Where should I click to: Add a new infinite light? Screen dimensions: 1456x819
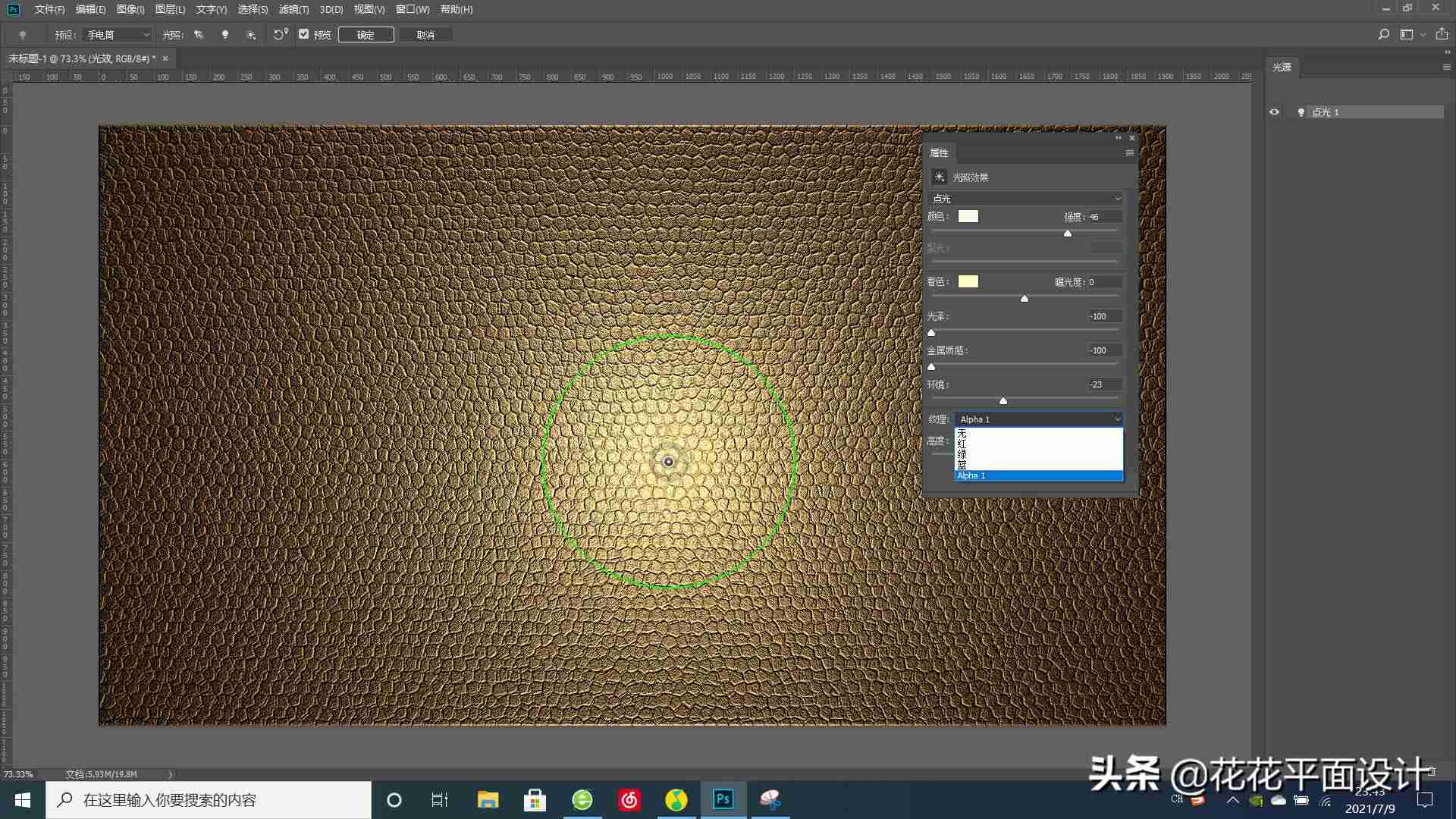click(251, 35)
